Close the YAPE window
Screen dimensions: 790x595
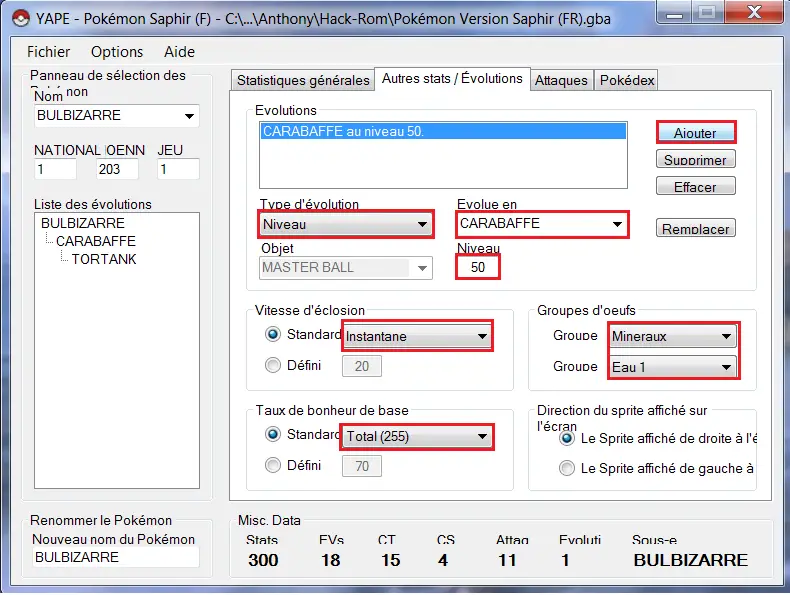754,12
